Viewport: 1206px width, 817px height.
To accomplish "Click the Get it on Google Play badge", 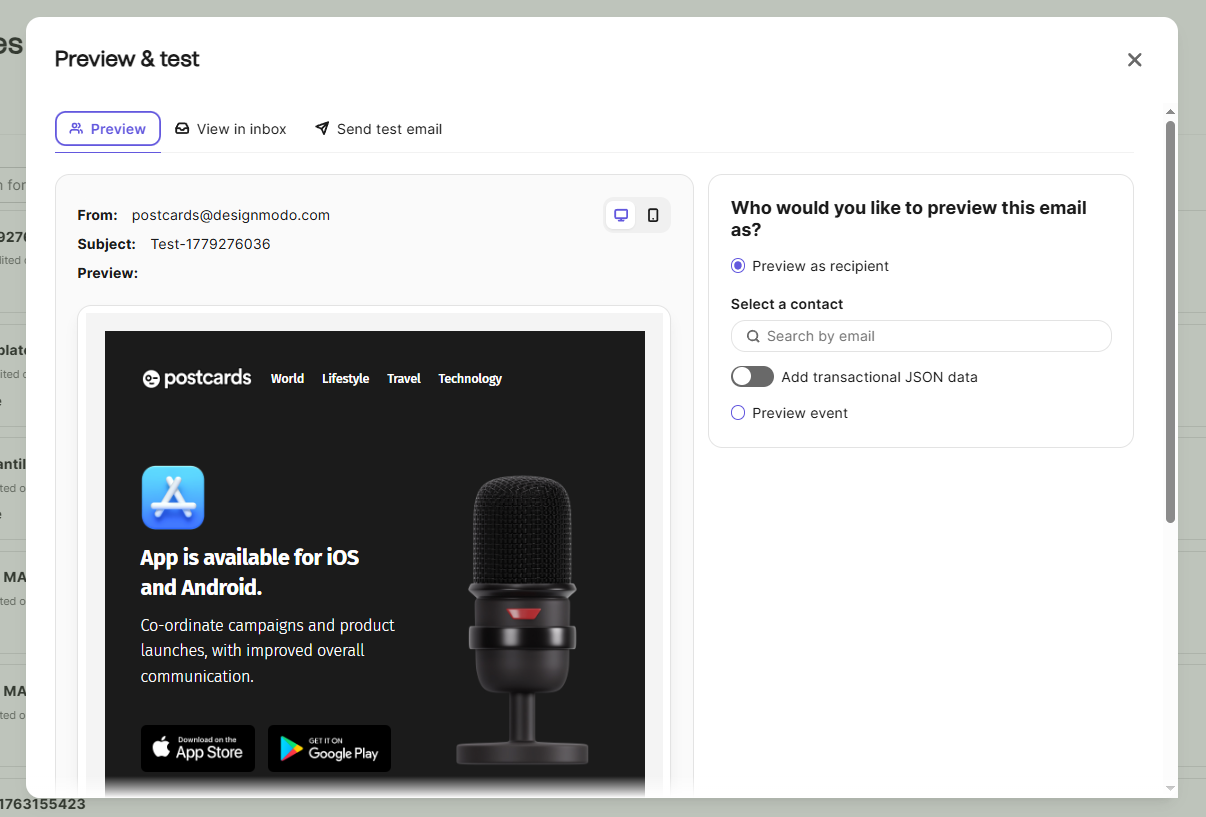I will [329, 748].
